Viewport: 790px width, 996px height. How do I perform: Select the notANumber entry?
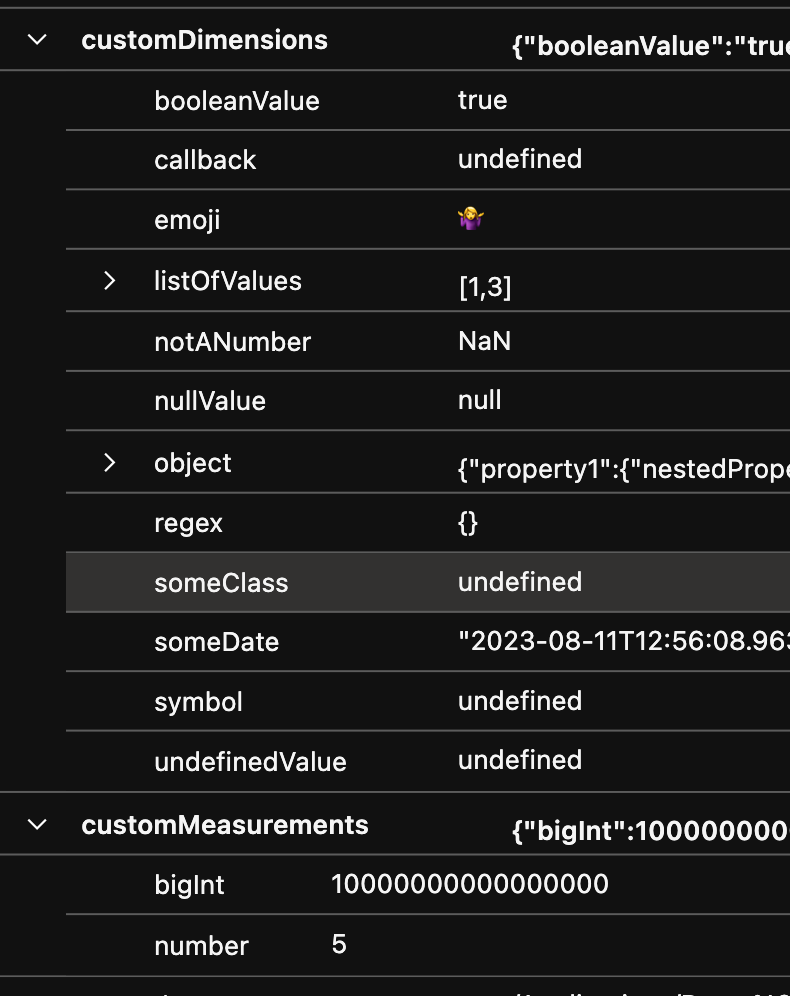[x=233, y=341]
